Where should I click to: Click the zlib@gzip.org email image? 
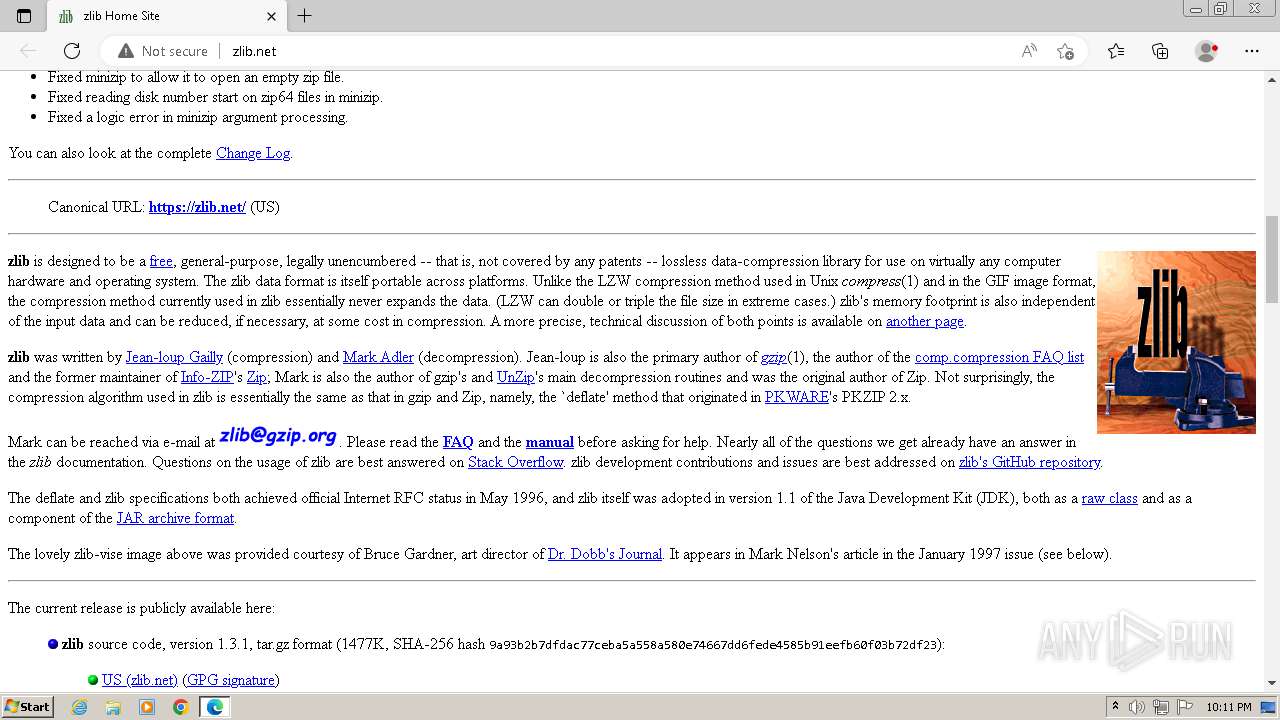(x=278, y=436)
